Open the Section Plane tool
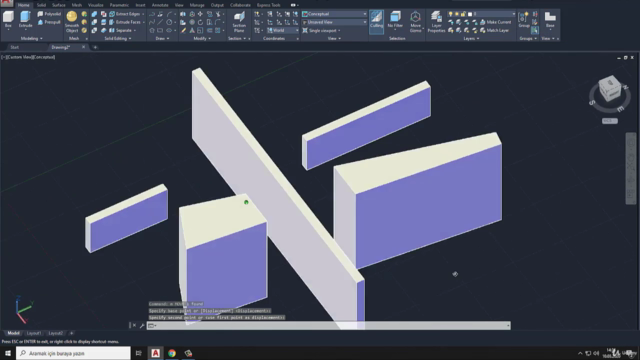The height and width of the screenshot is (360, 640). point(239,22)
